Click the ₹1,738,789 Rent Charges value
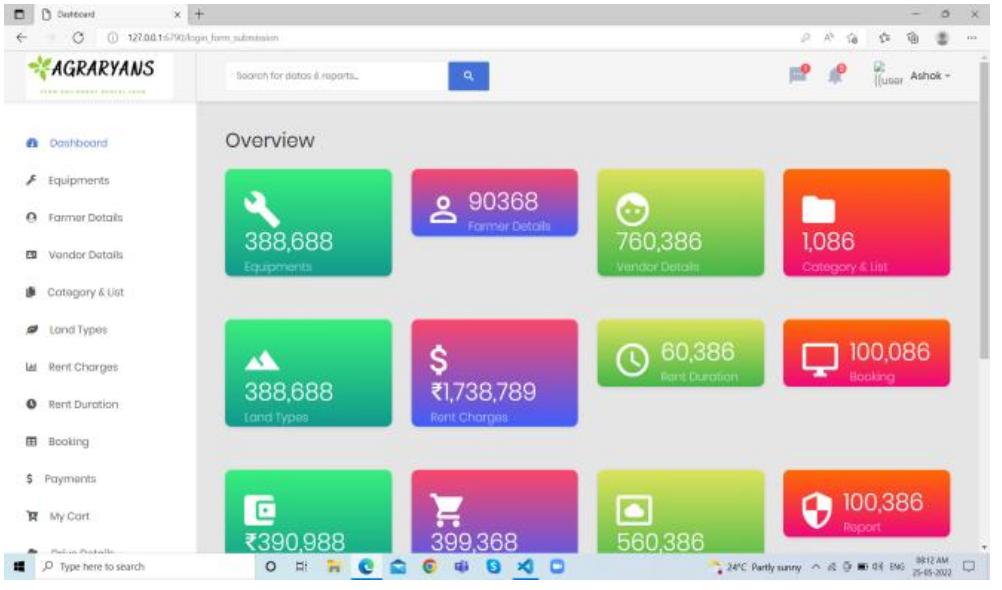Screen dimensions: 1002x590 pyautogui.click(x=483, y=392)
